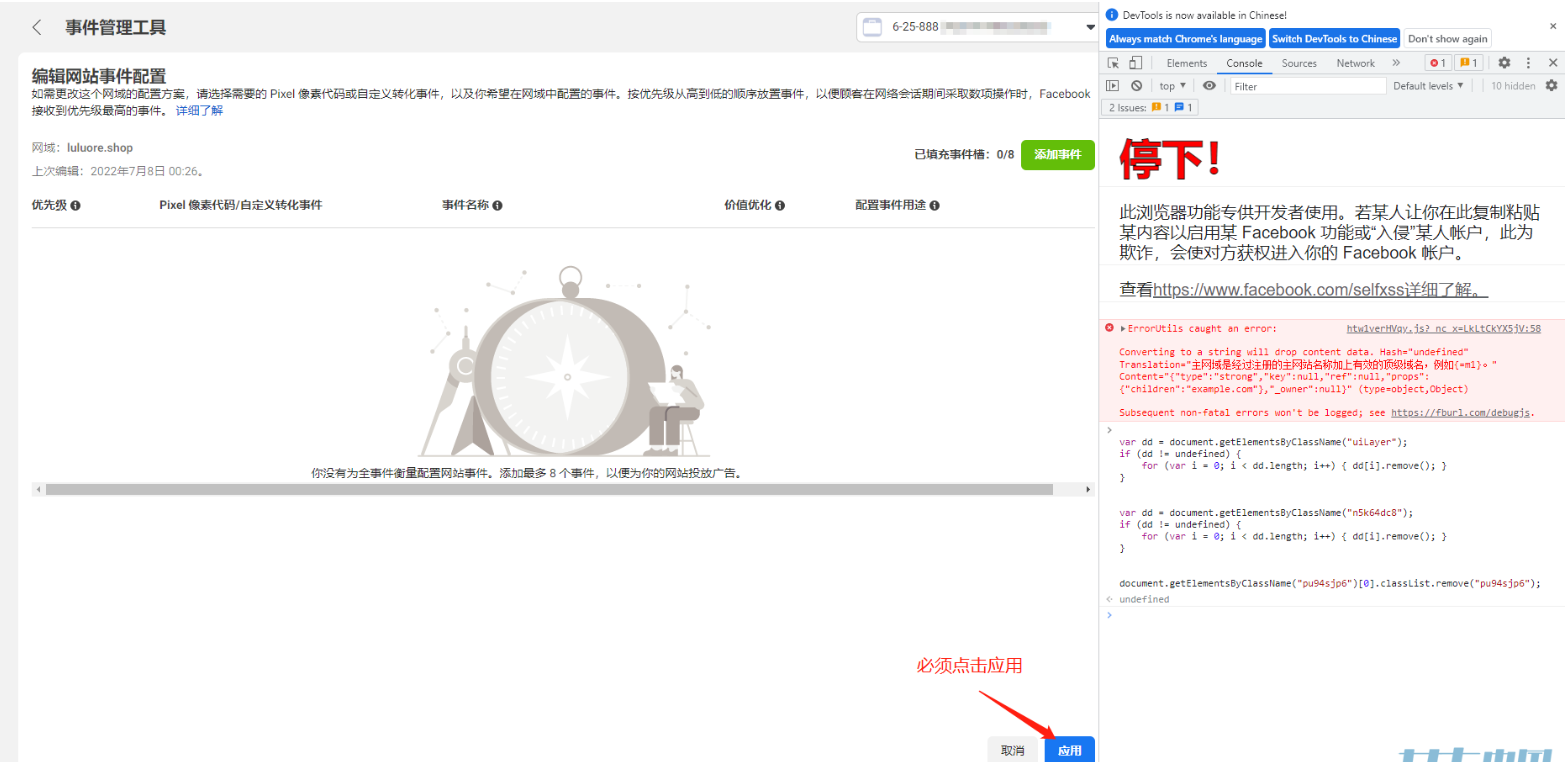The width and height of the screenshot is (1565, 762).
Task: Toggle the device toolbar icon
Action: [1136, 63]
